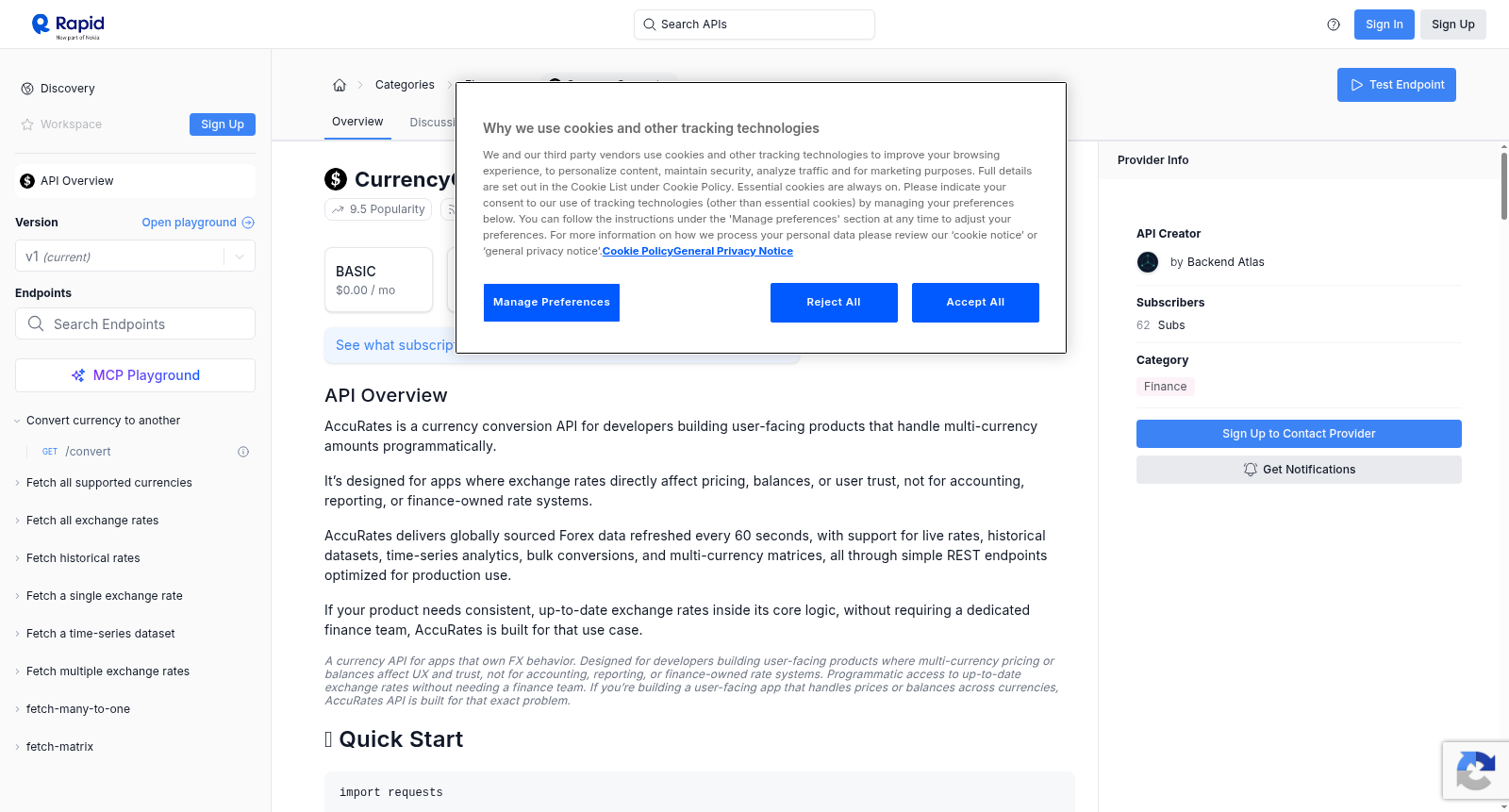This screenshot has width=1509, height=812.
Task: Click the Open playground arrow icon
Action: click(x=248, y=223)
